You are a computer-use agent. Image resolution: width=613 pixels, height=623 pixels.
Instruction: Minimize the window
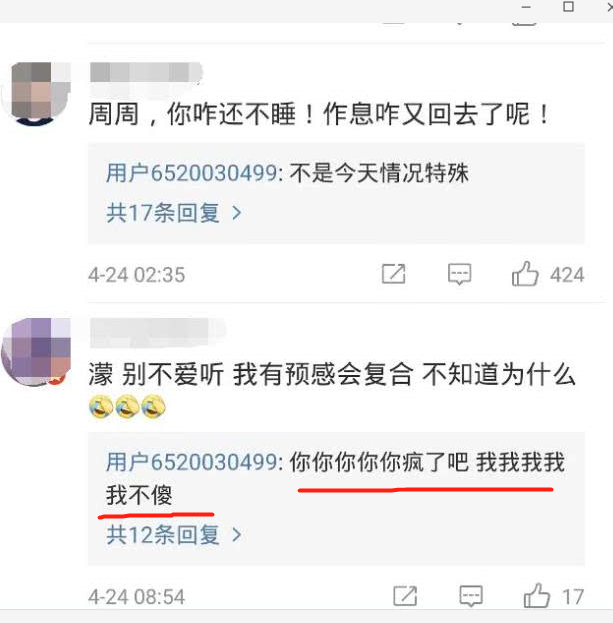point(526,7)
